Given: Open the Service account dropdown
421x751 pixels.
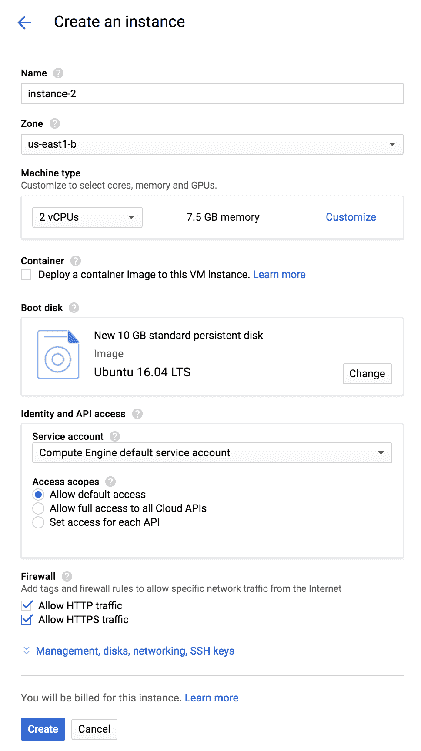Looking at the screenshot, I should [x=212, y=453].
